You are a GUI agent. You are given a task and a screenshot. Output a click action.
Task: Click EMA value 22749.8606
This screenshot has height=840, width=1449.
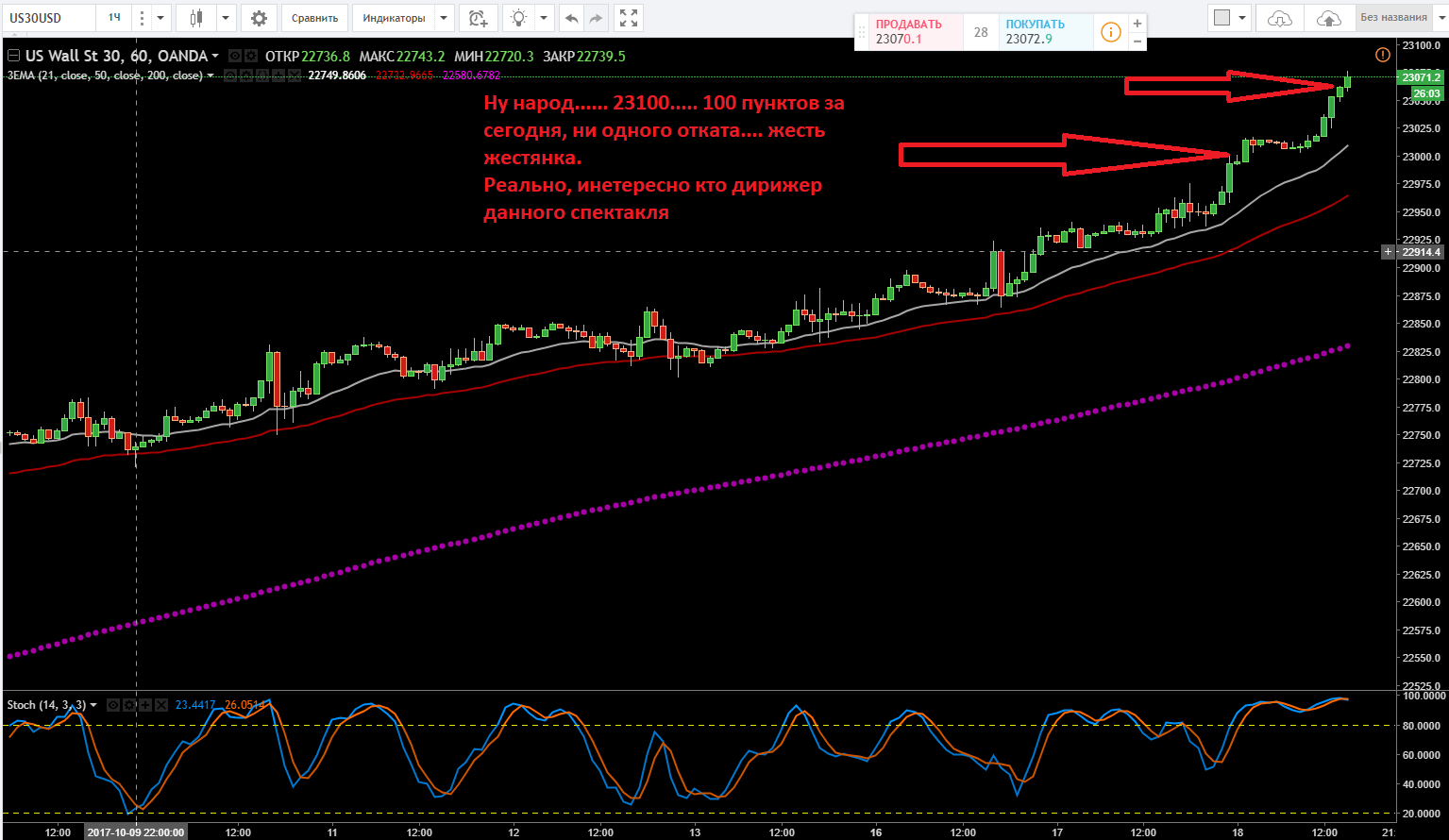pos(337,76)
